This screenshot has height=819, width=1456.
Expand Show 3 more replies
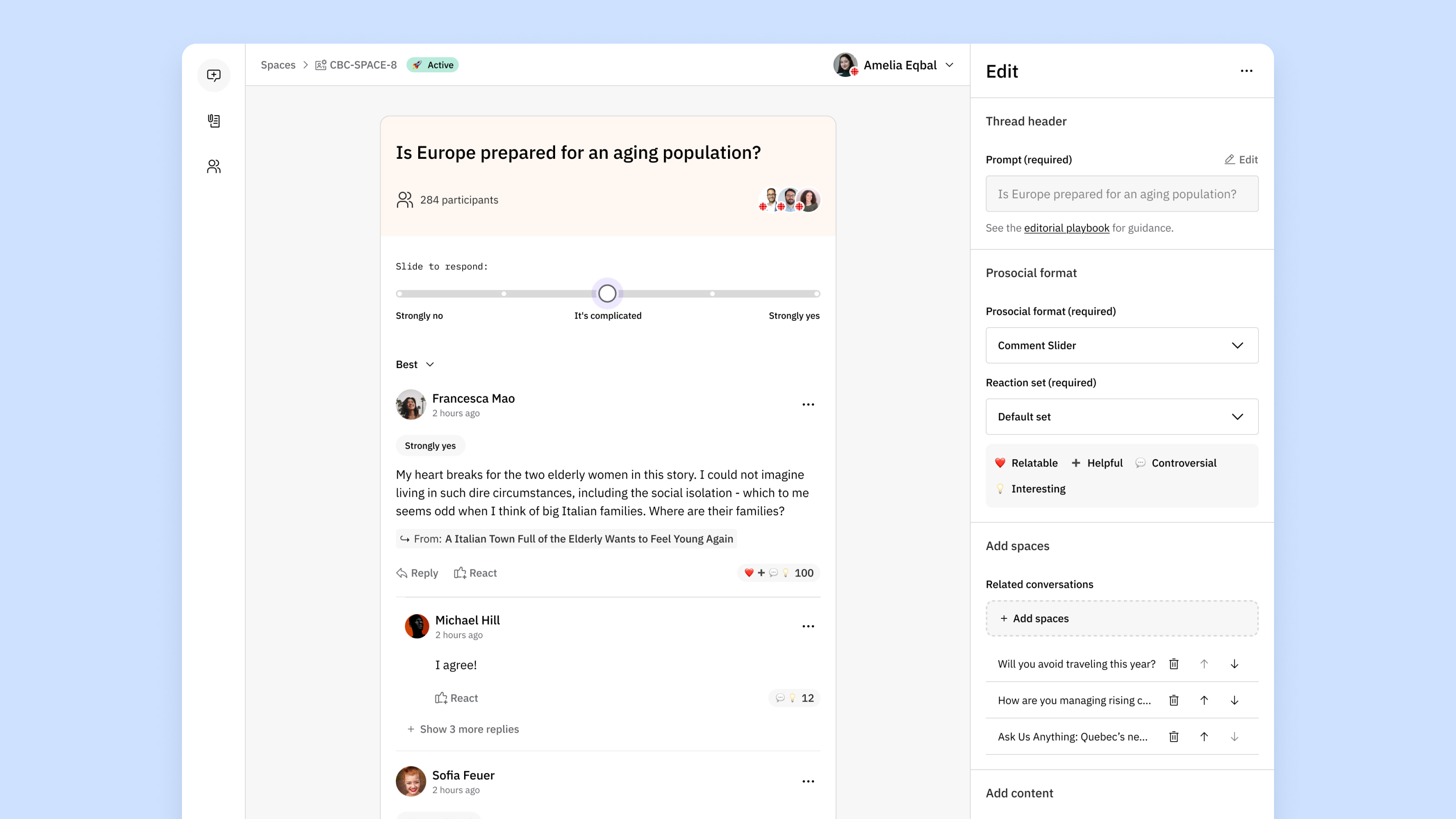coord(463,729)
